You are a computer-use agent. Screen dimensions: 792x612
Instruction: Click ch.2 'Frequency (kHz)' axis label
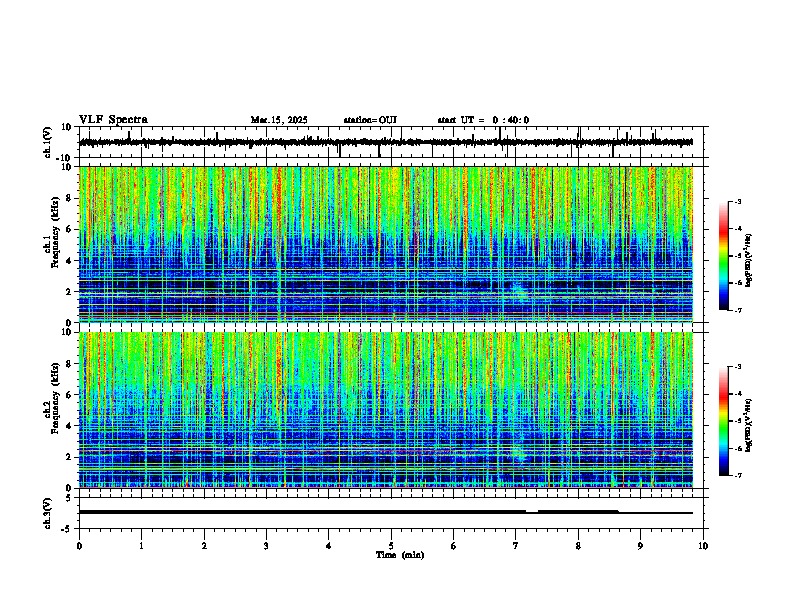pyautogui.click(x=54, y=398)
